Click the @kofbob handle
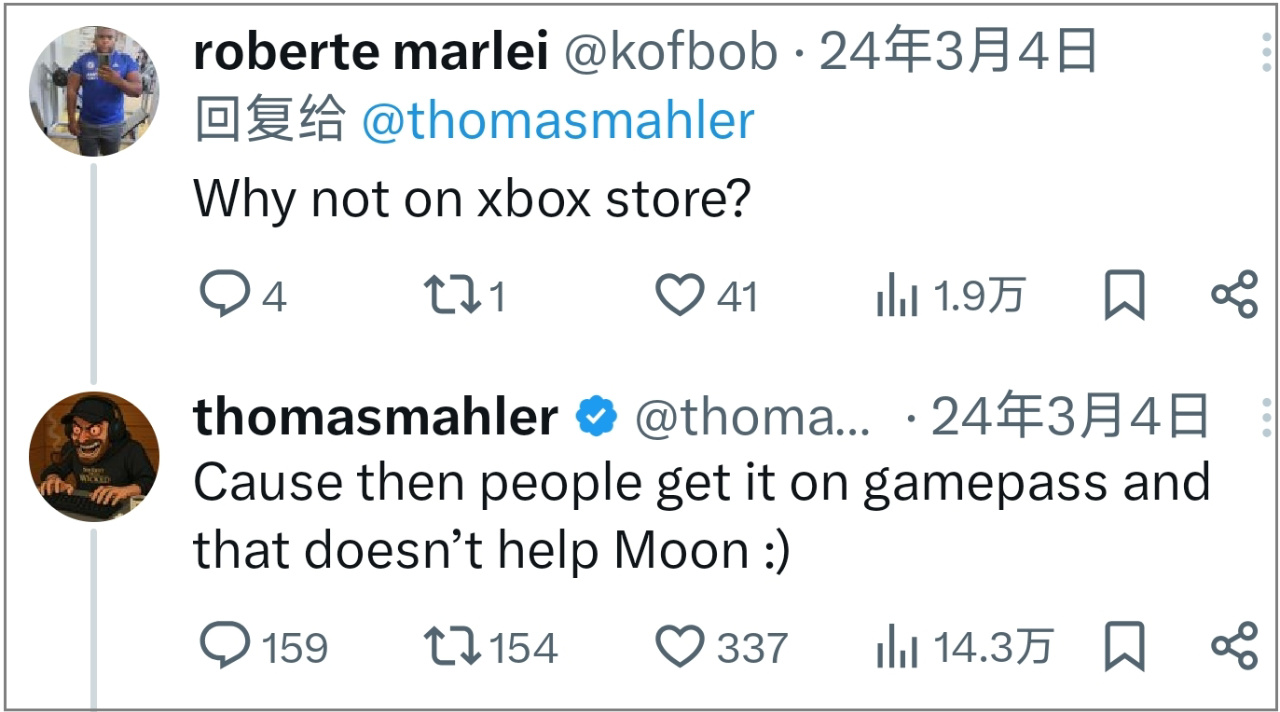This screenshot has width=1280, height=712. tap(671, 52)
